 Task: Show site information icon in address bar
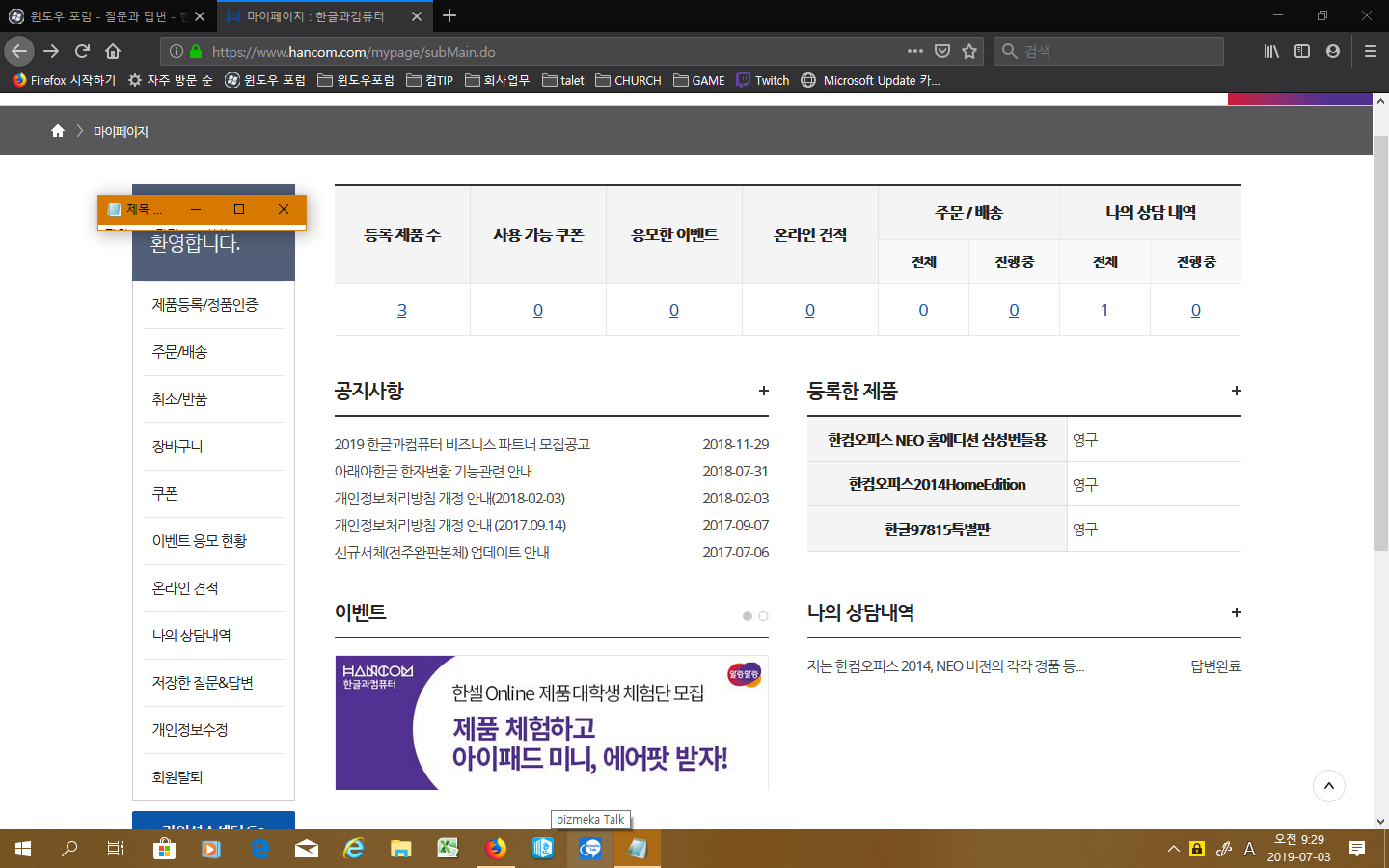tap(177, 51)
